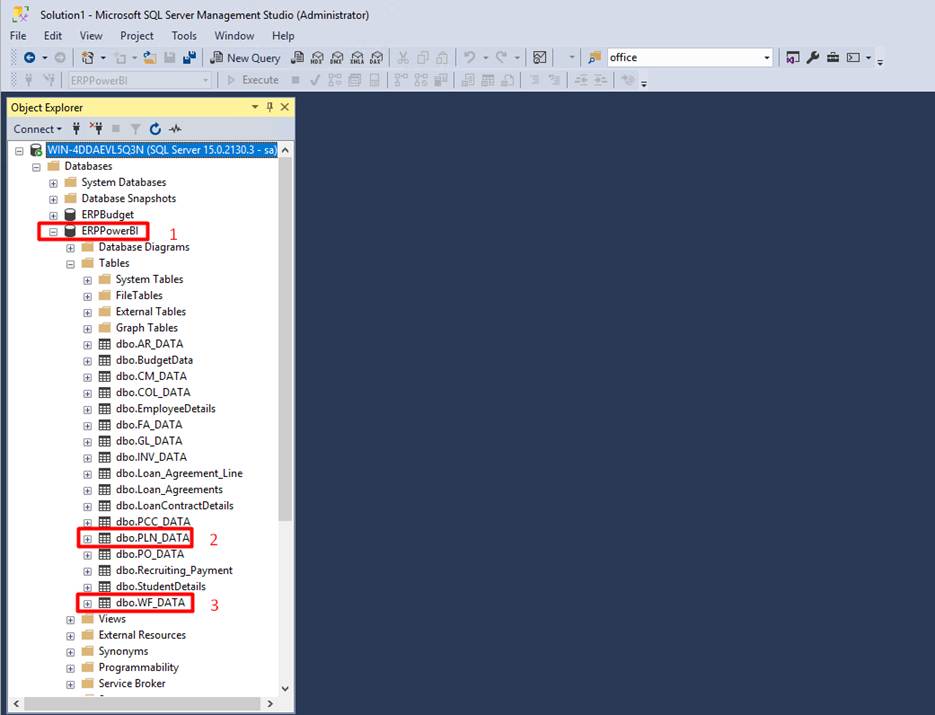Select the dbo.INV_DATA table
This screenshot has height=715, width=935.
[151, 457]
